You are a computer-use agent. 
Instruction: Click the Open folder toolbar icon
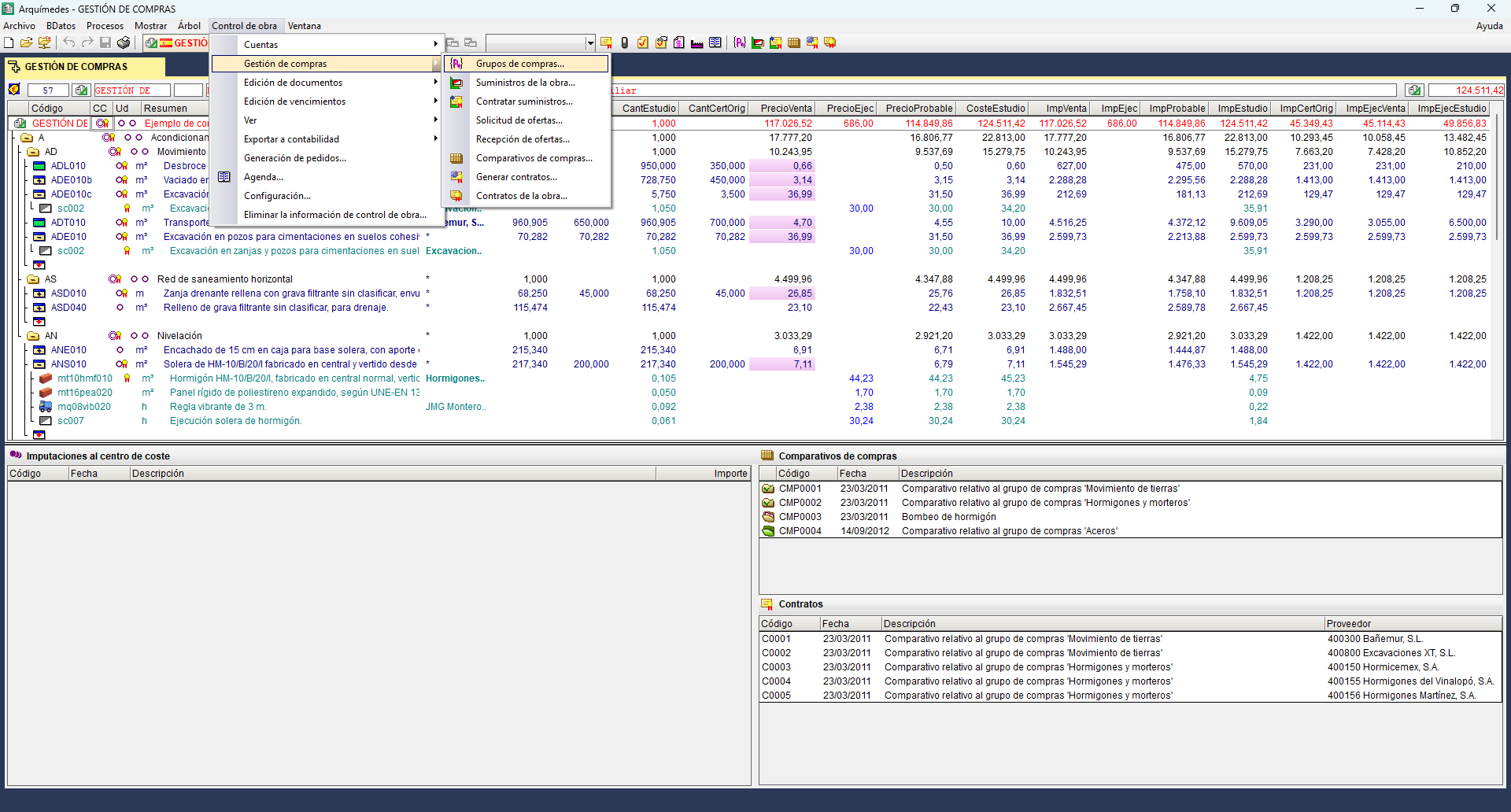(26, 42)
